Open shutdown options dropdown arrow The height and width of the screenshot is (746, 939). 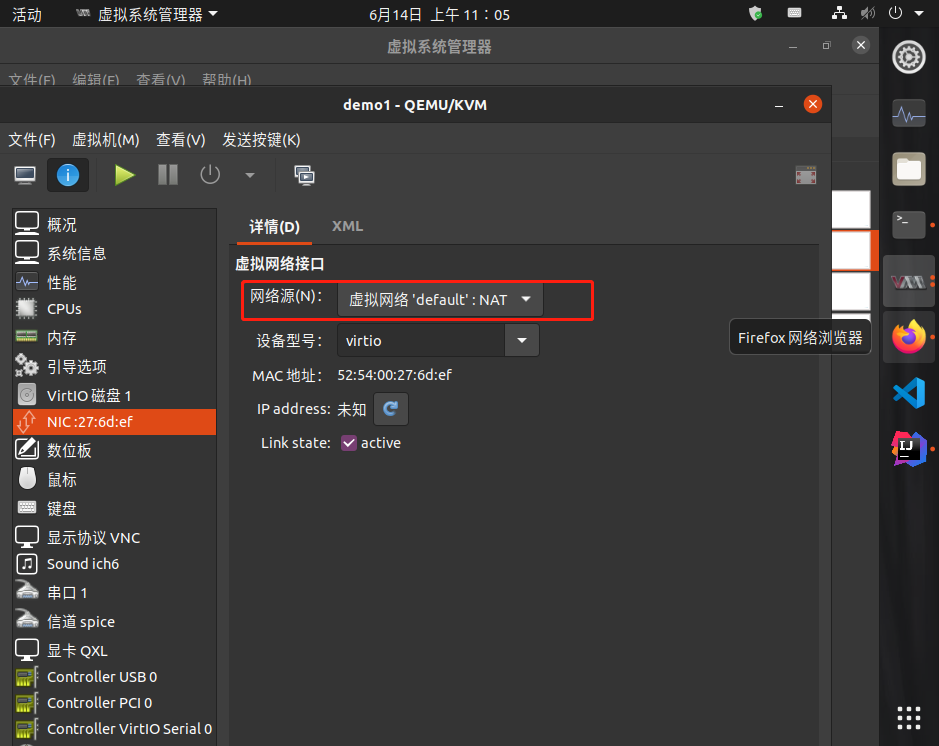(250, 175)
